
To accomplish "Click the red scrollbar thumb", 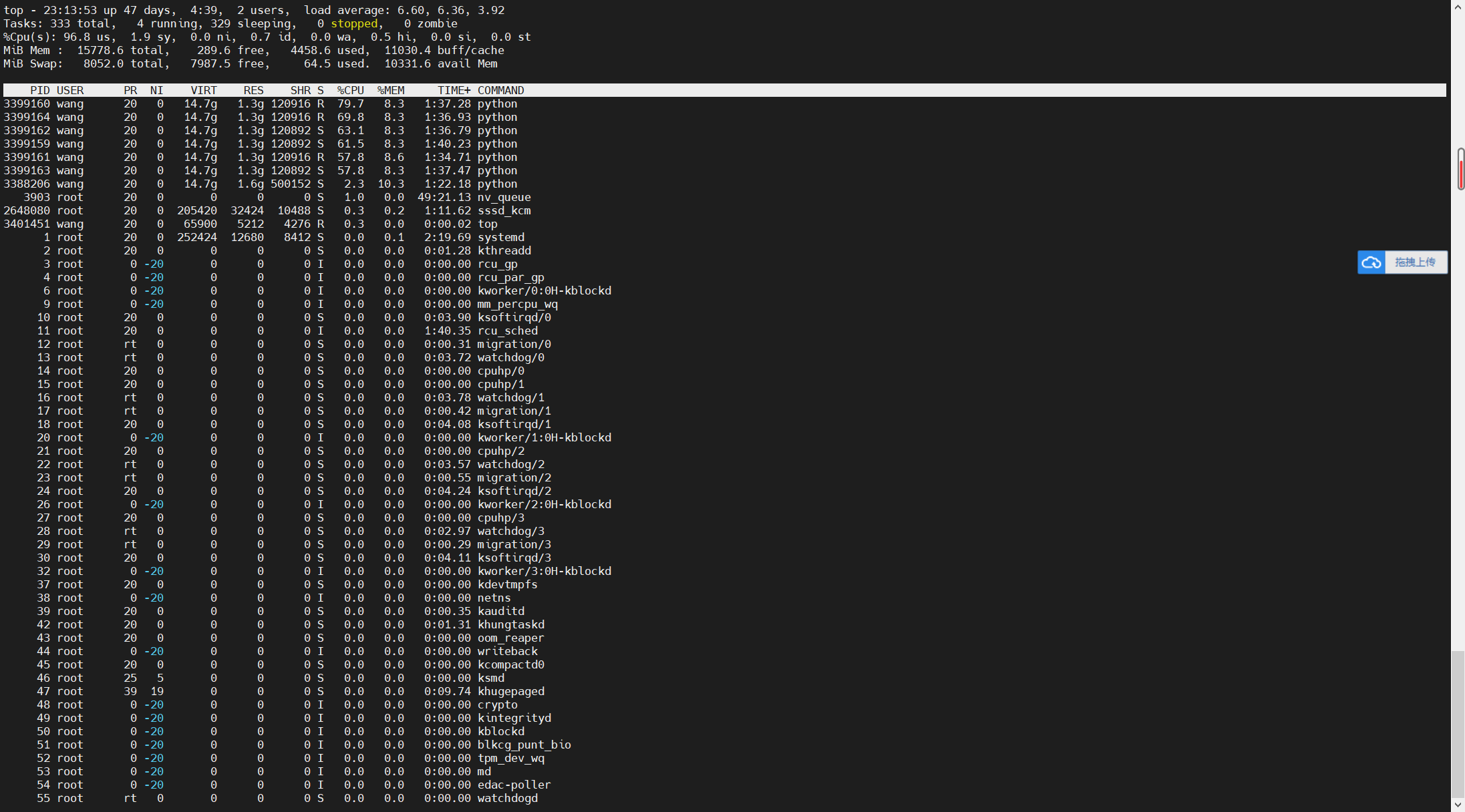I will pyautogui.click(x=1461, y=170).
